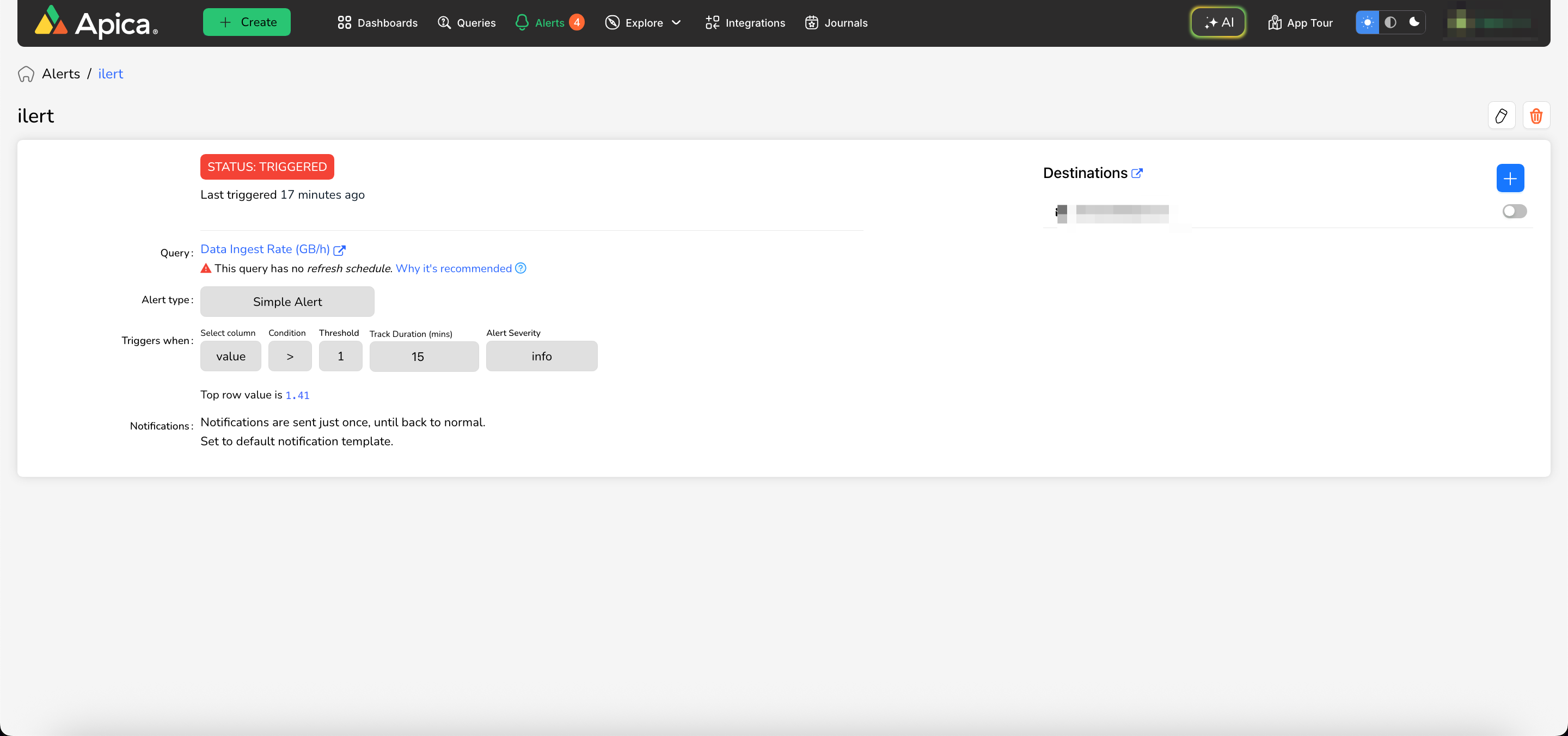The height and width of the screenshot is (736, 1568).
Task: Open query external link icon beside Data Ingest Rate
Action: 340,250
